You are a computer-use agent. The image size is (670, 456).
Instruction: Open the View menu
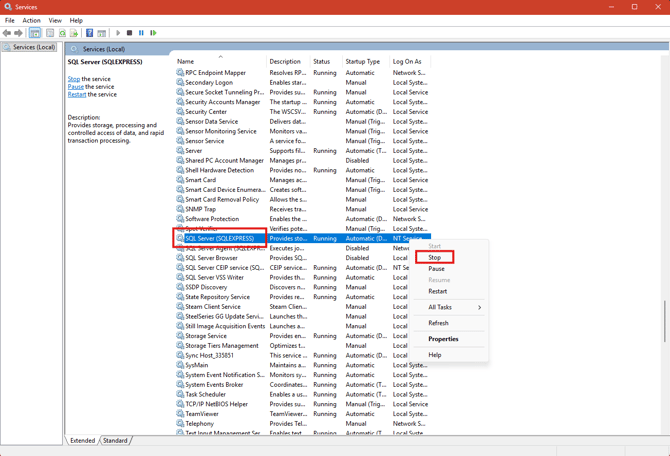click(x=55, y=20)
